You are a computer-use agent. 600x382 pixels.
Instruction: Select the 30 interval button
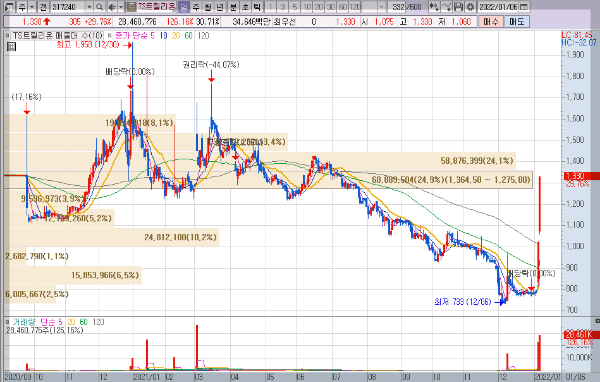331,7
